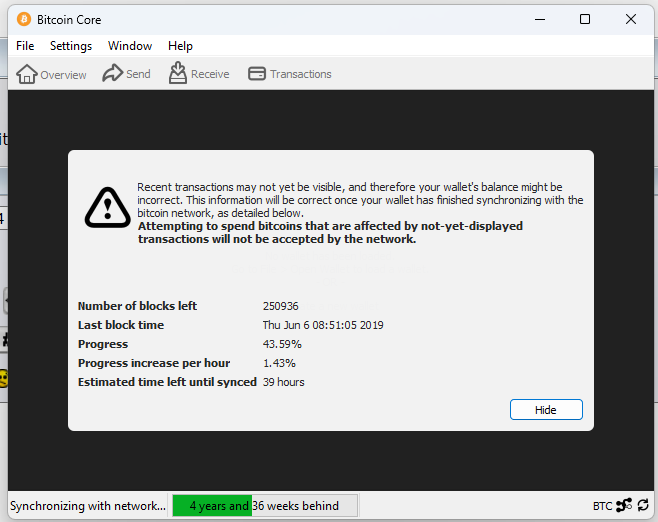Image resolution: width=658 pixels, height=522 pixels.
Task: Click the Hide button
Action: (x=546, y=410)
